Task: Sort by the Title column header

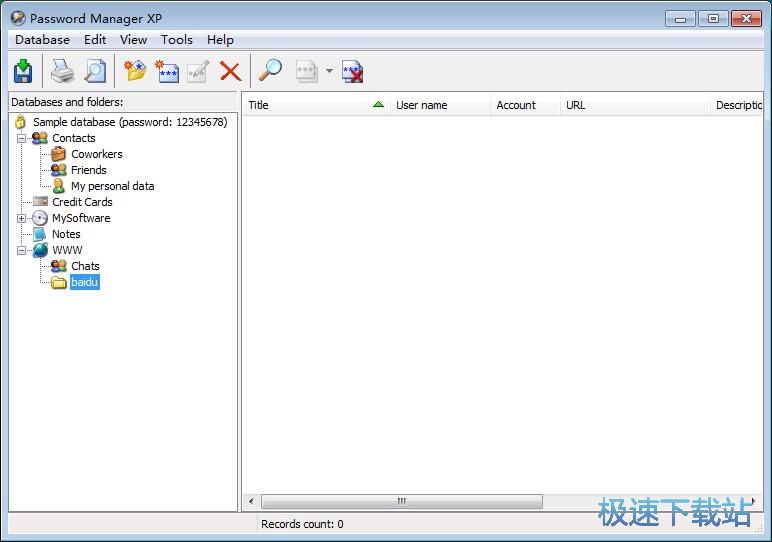Action: tap(316, 105)
